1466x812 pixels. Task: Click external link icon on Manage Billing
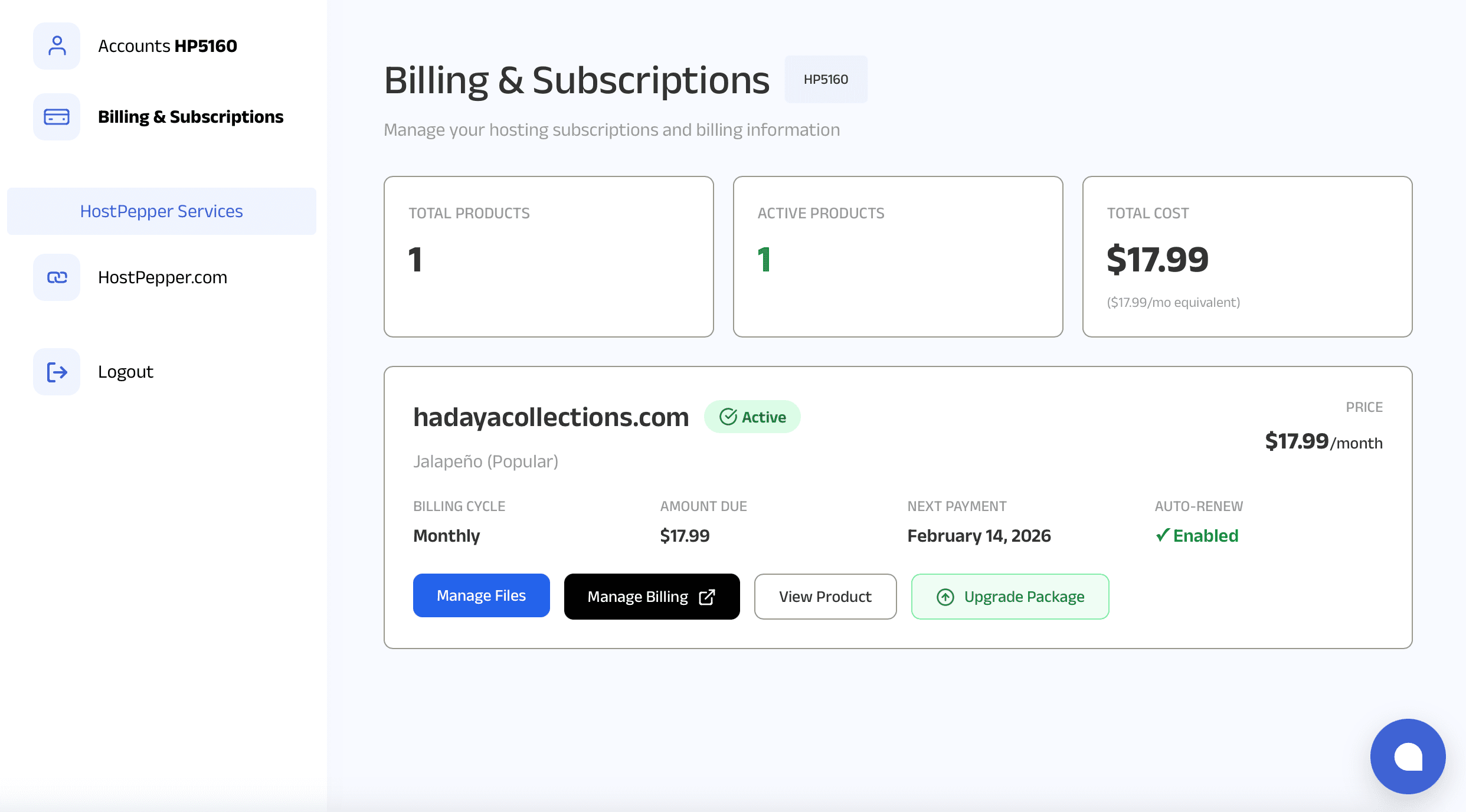click(707, 597)
